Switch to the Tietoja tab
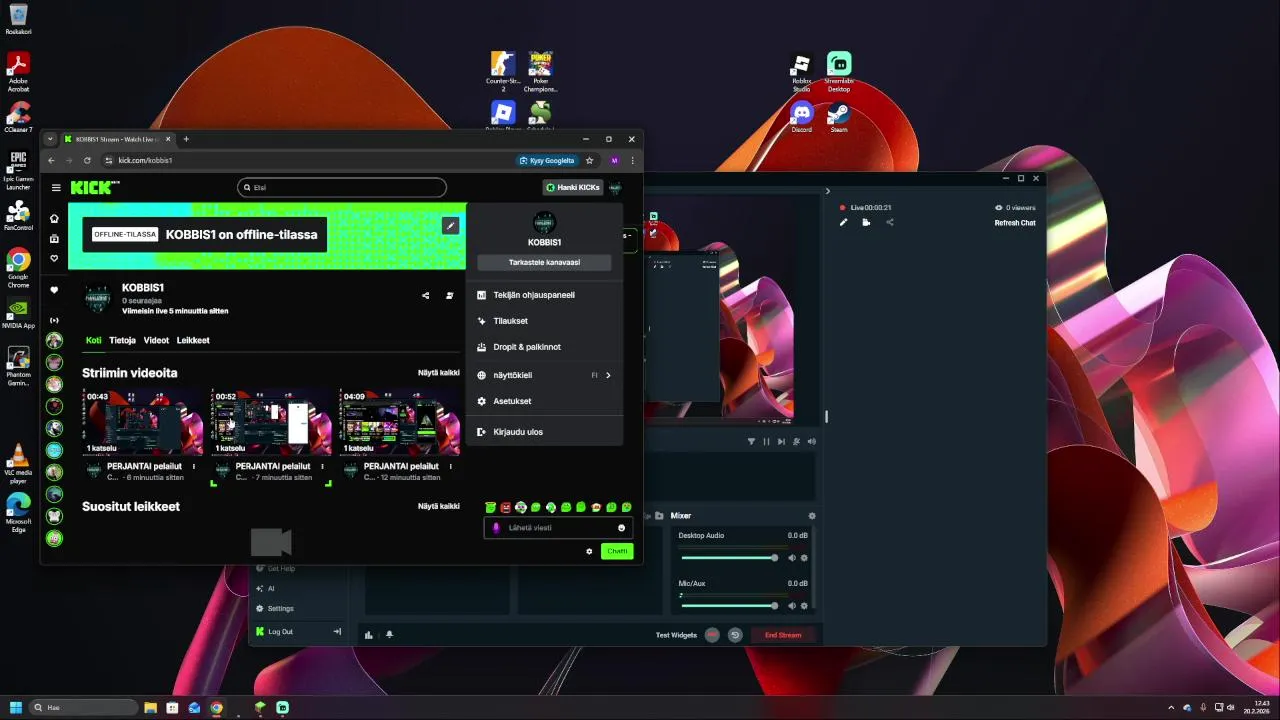 point(122,340)
